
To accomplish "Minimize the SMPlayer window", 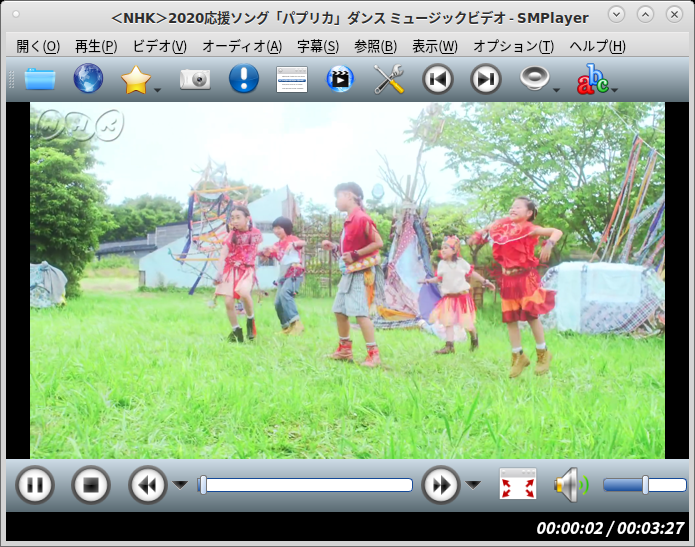I will 616,15.
